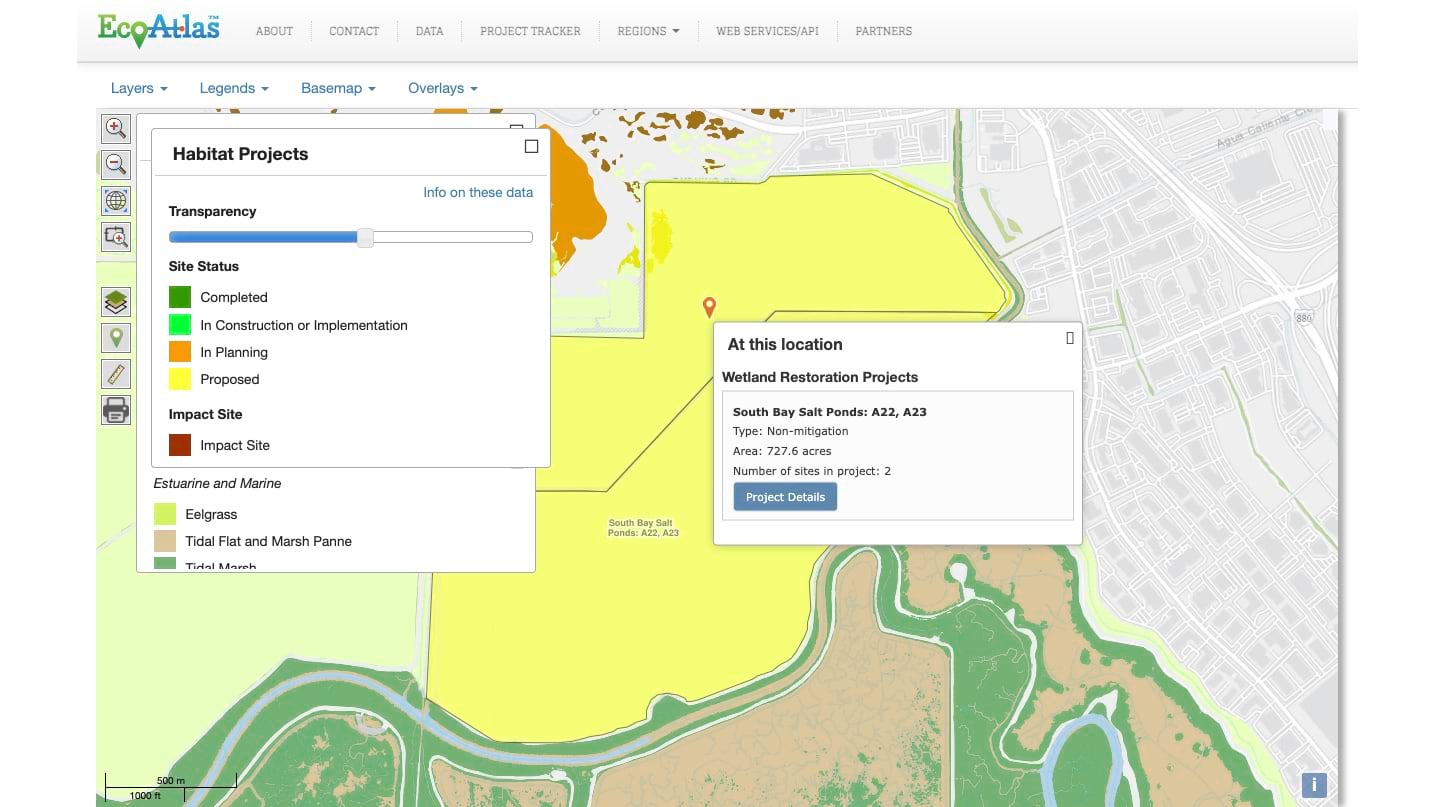The image size is (1435, 807).
Task: Go to the Project Tracker menu item
Action: pos(530,31)
